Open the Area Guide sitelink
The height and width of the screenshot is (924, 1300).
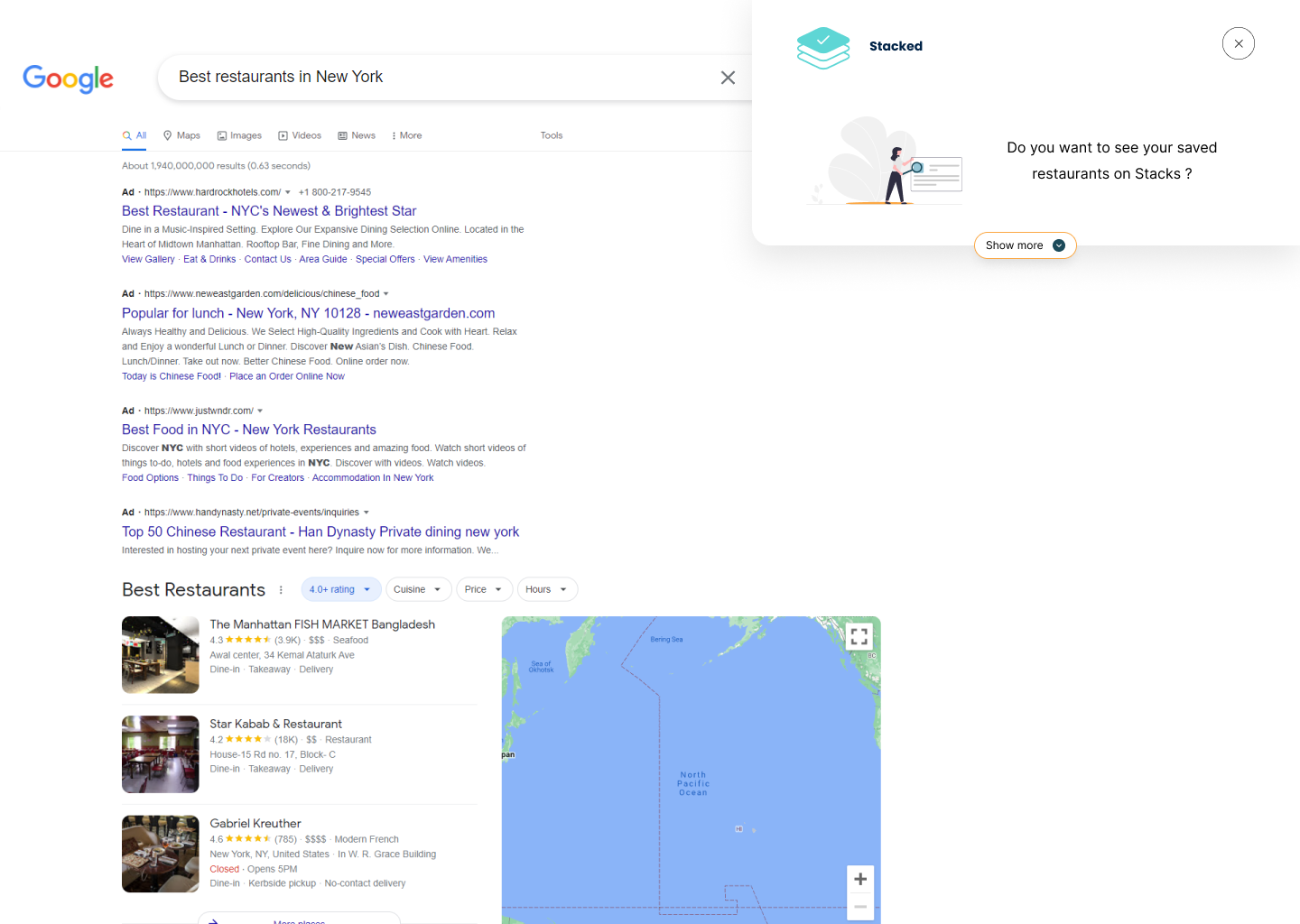click(x=323, y=259)
